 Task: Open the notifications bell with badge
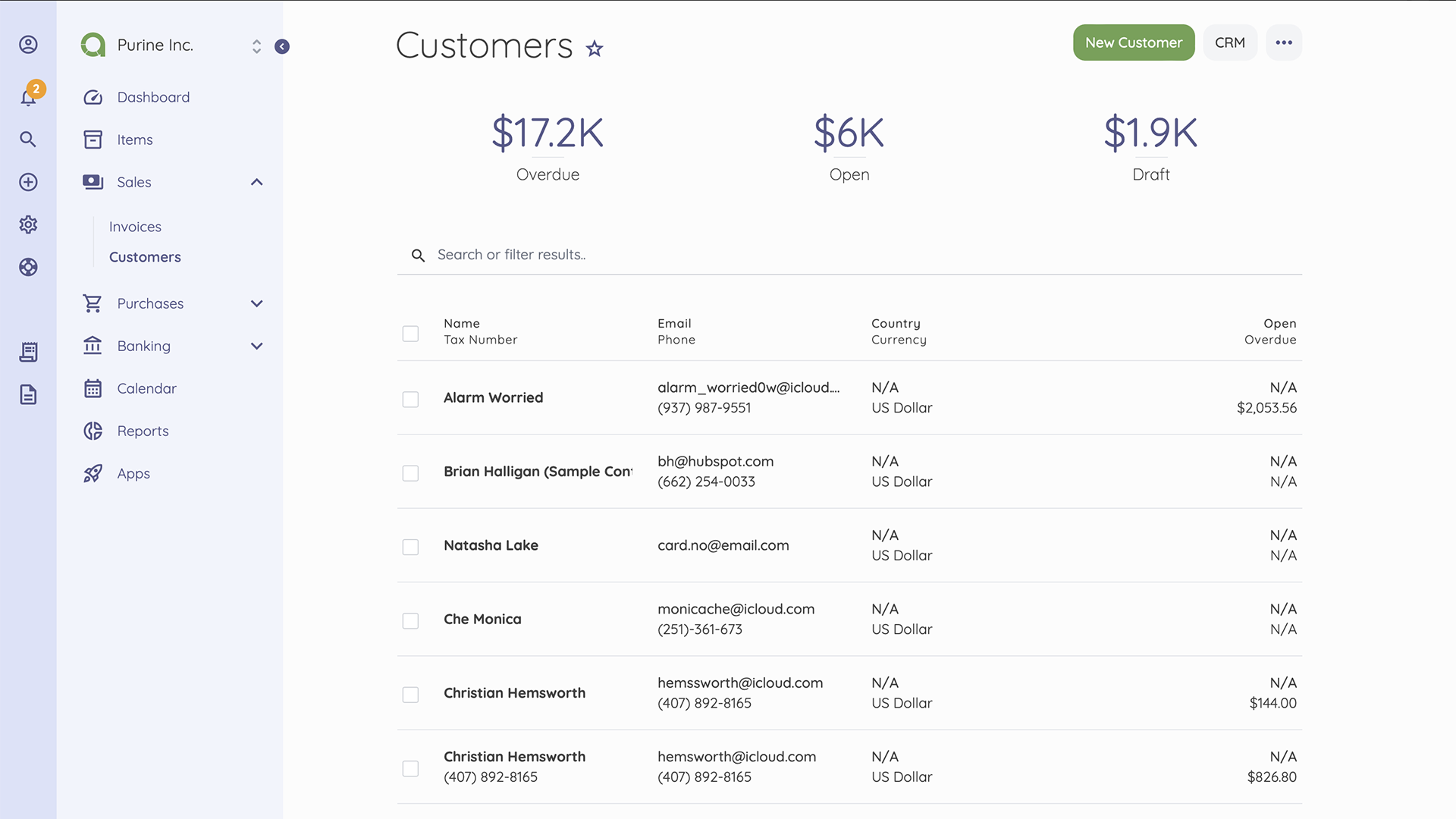28,96
